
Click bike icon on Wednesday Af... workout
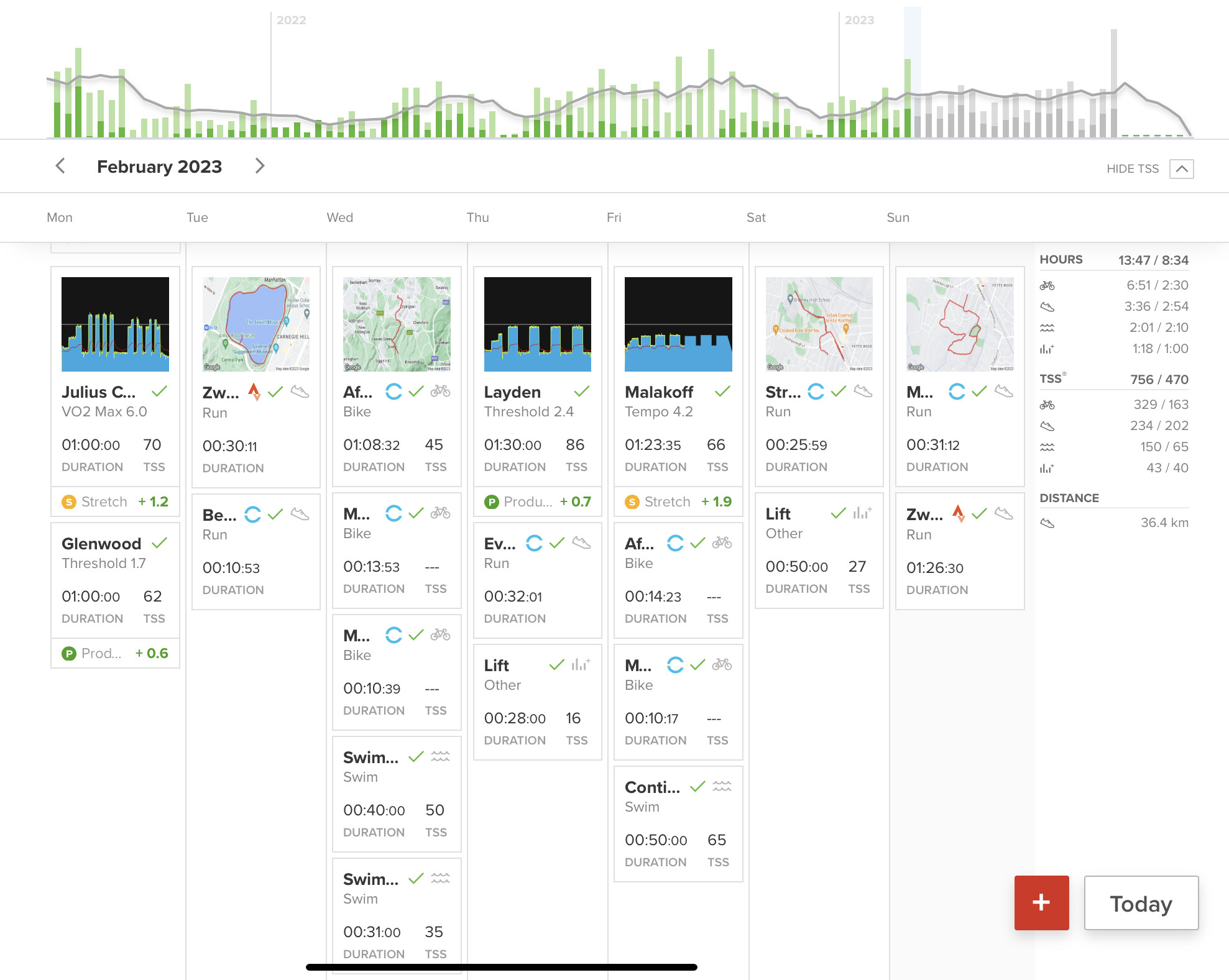click(441, 391)
